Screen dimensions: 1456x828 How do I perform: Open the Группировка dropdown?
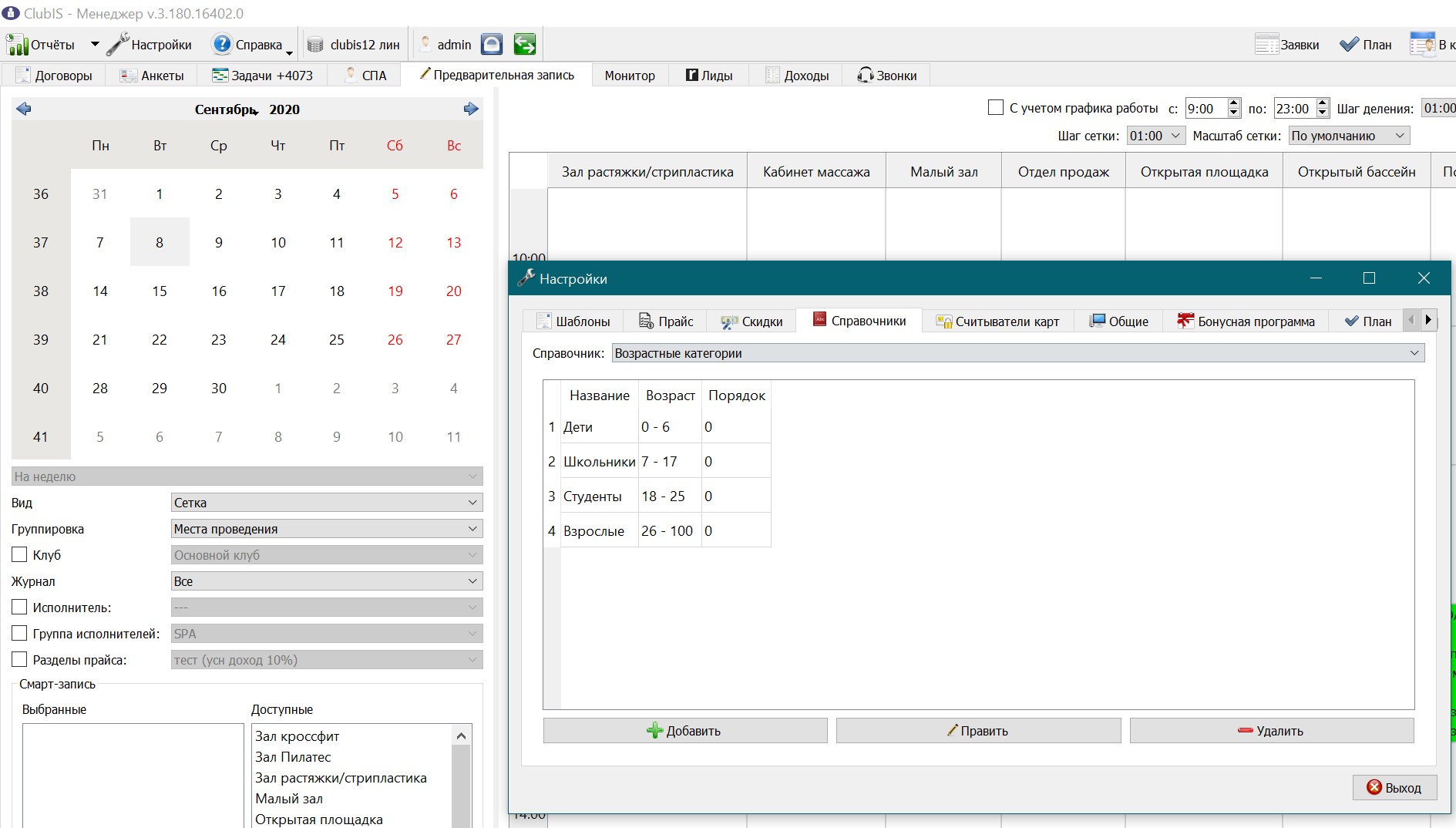[327, 529]
